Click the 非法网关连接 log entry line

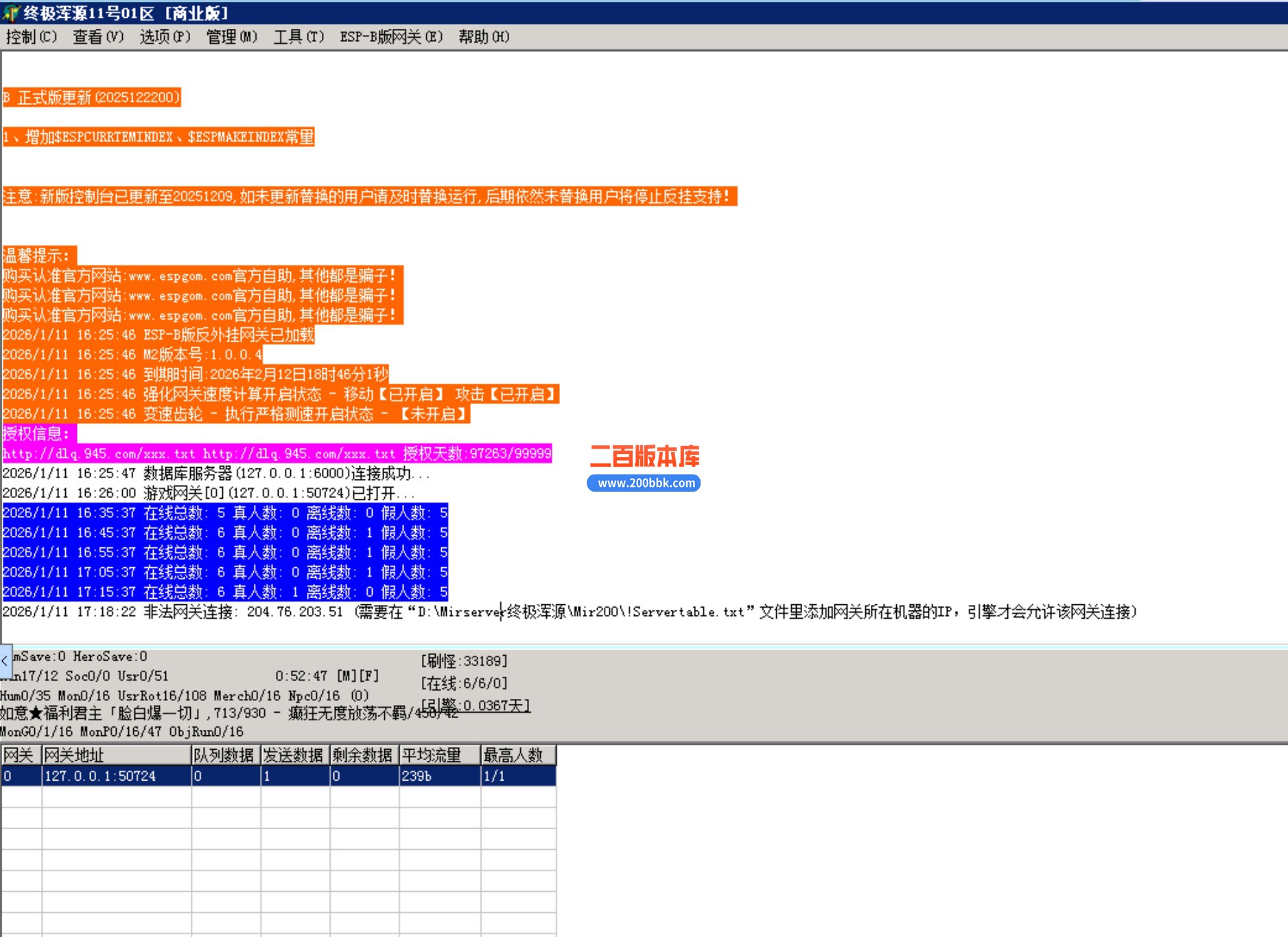point(570,611)
